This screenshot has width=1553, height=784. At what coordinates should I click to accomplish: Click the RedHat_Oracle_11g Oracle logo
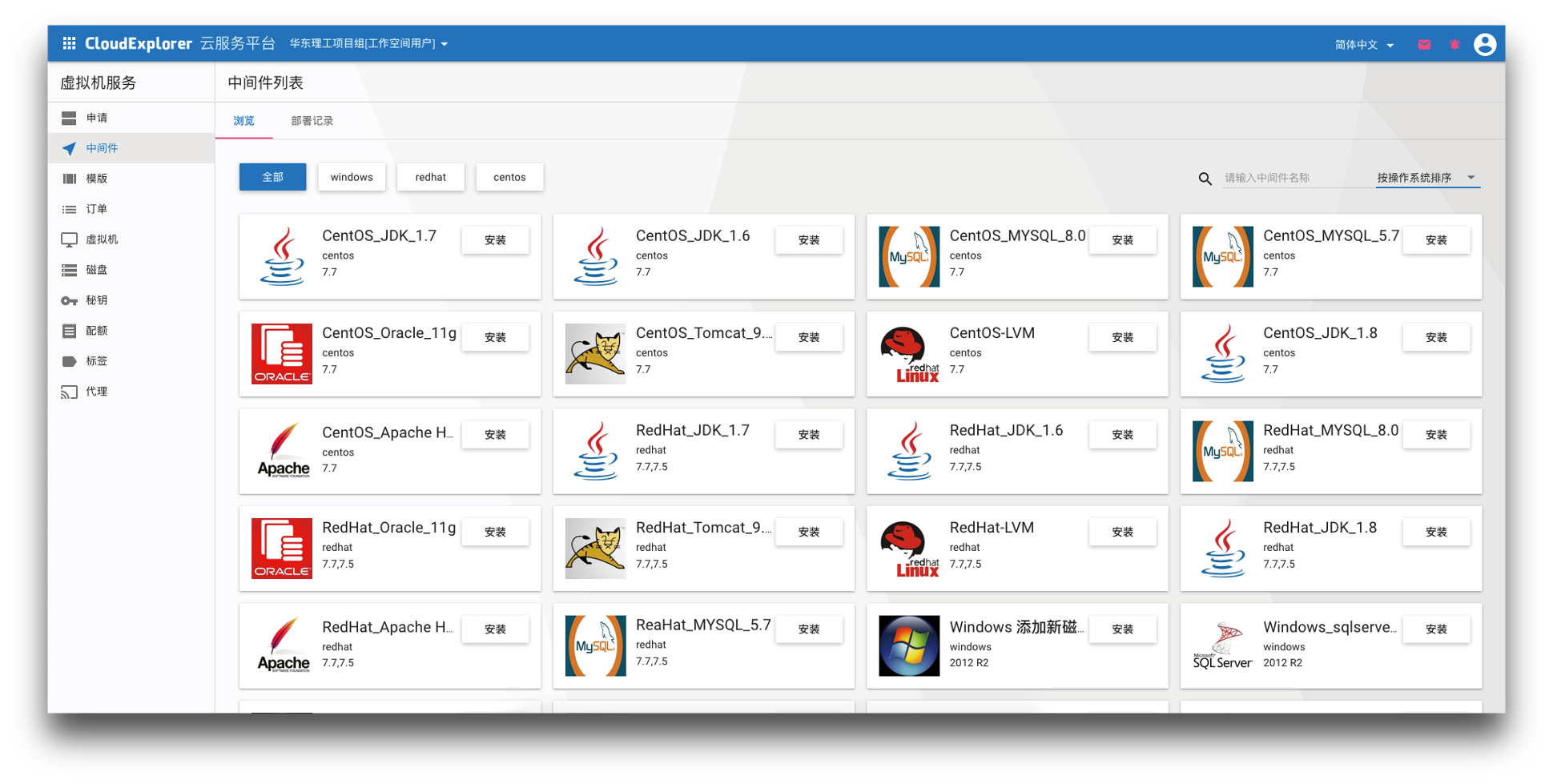click(282, 549)
